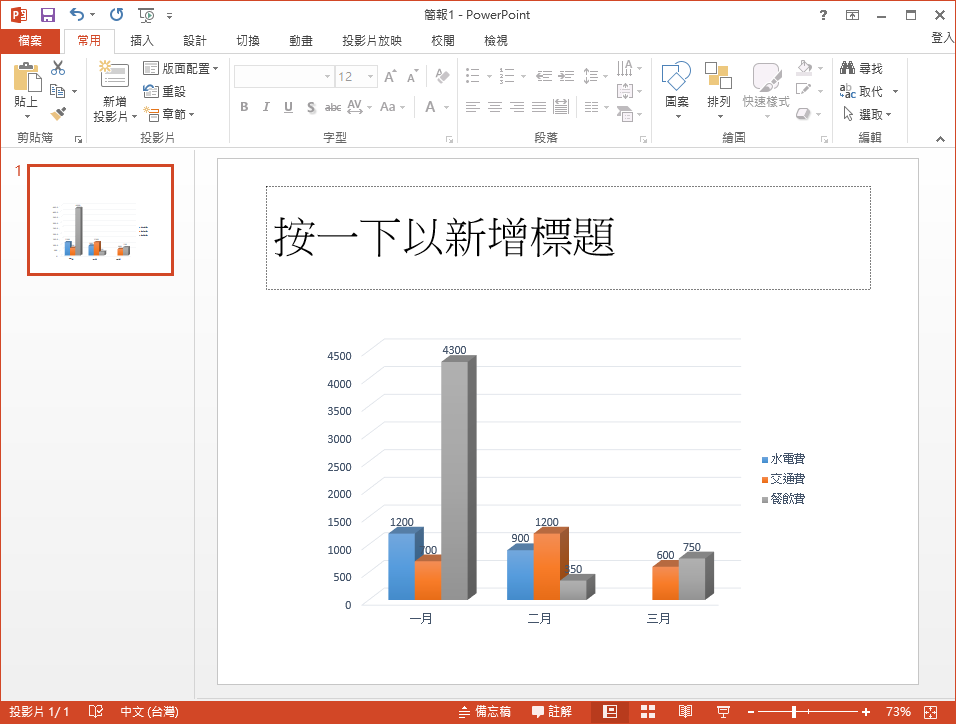Switch to the 插入 ribbon tab

[x=141, y=40]
